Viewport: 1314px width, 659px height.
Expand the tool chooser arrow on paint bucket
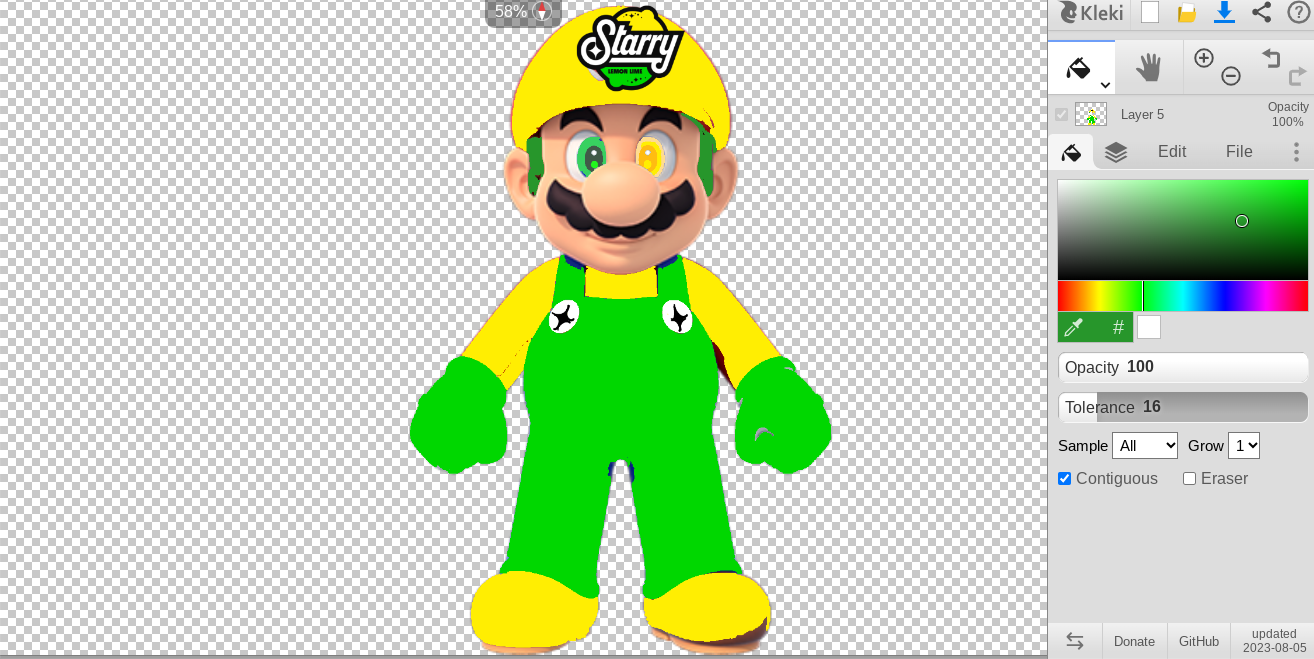click(1105, 85)
